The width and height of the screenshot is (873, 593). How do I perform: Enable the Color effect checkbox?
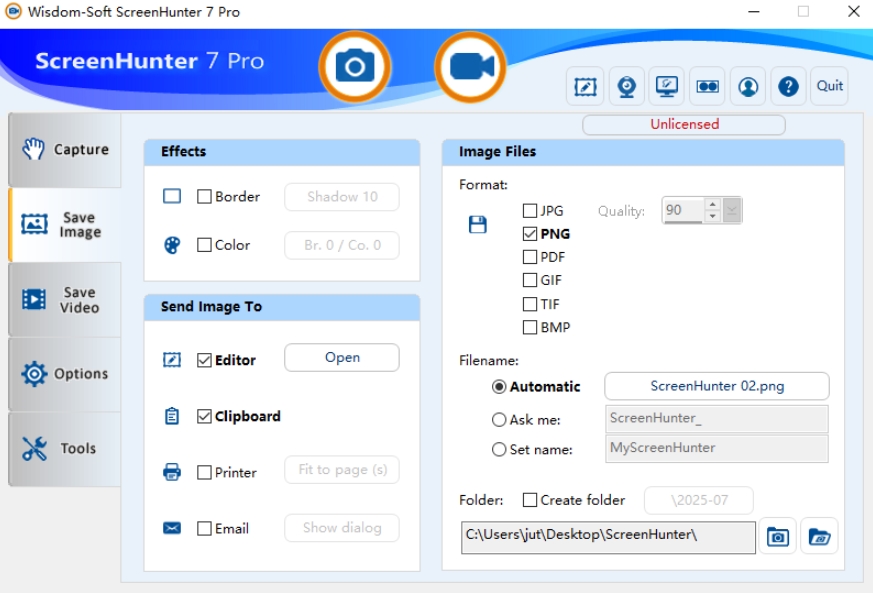tap(204, 245)
